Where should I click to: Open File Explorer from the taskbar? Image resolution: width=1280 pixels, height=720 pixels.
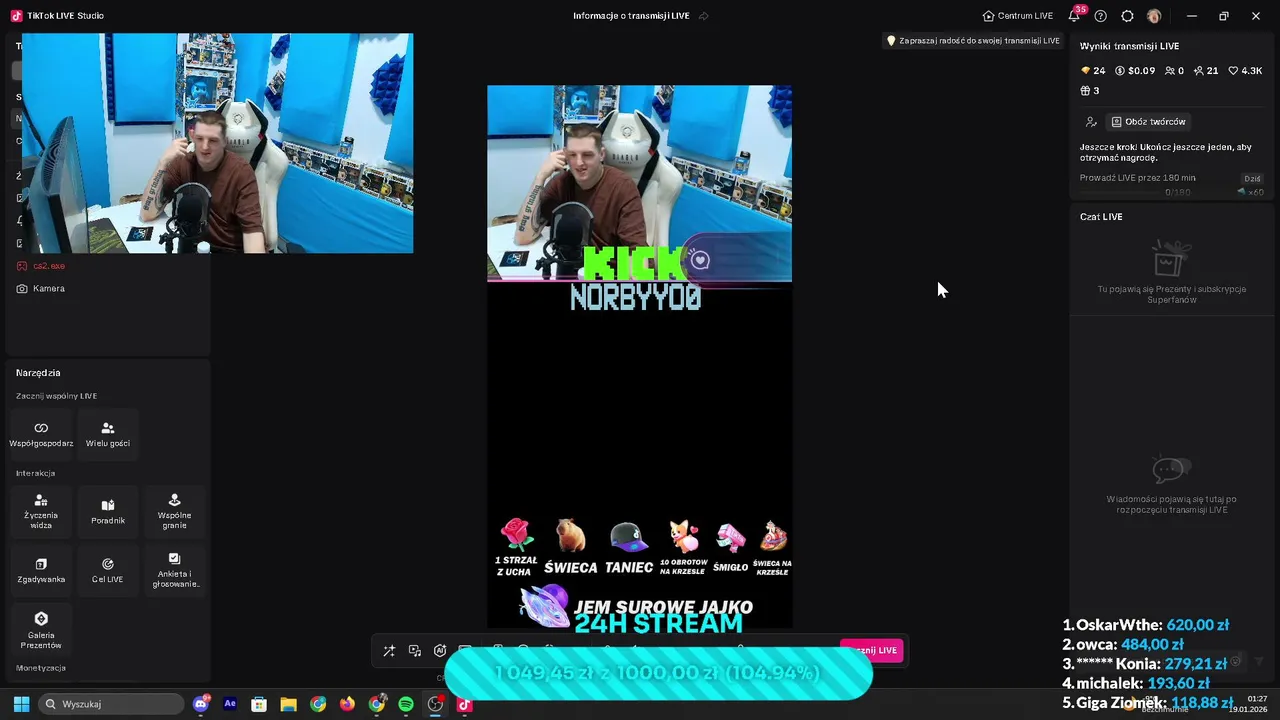288,704
